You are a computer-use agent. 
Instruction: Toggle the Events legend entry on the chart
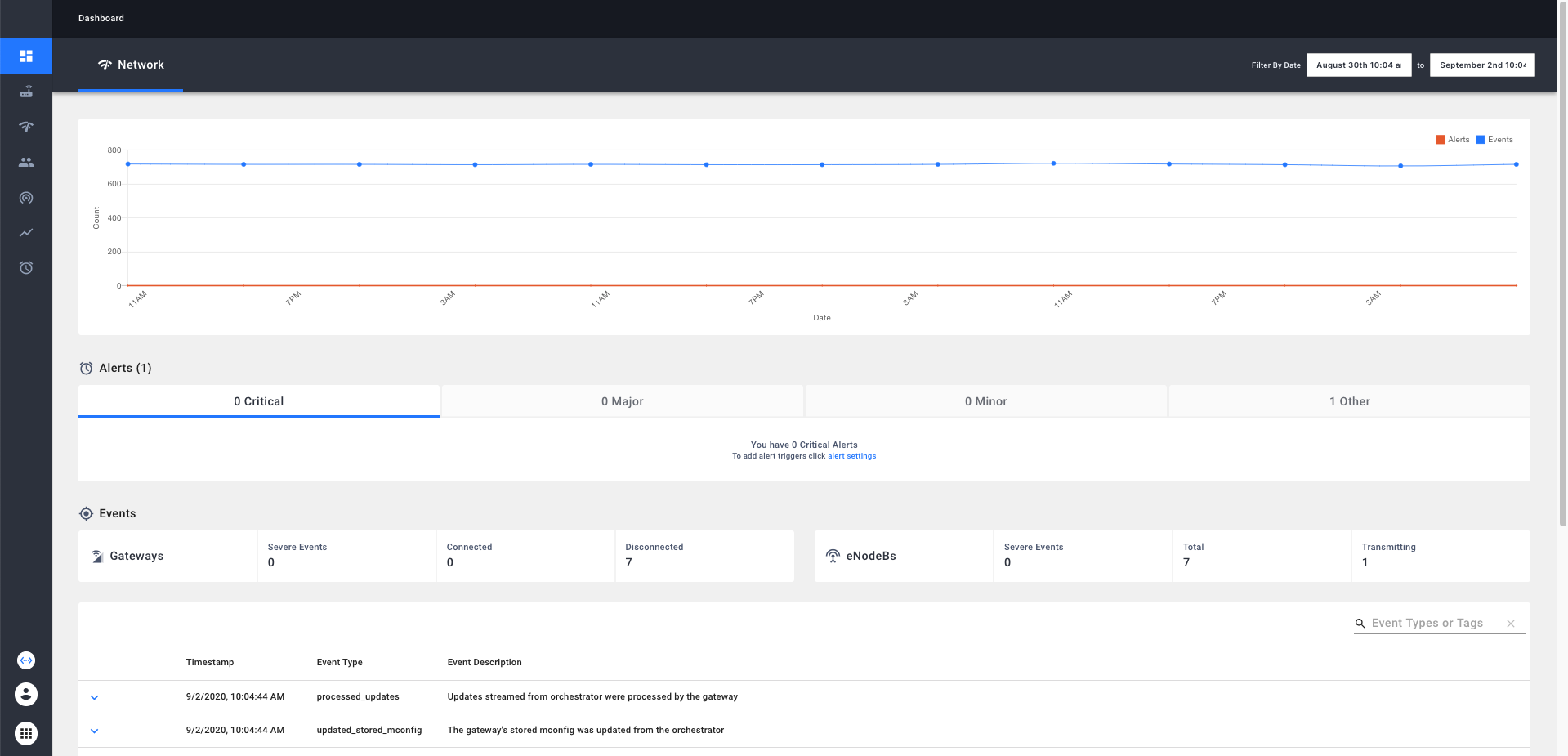(1494, 139)
